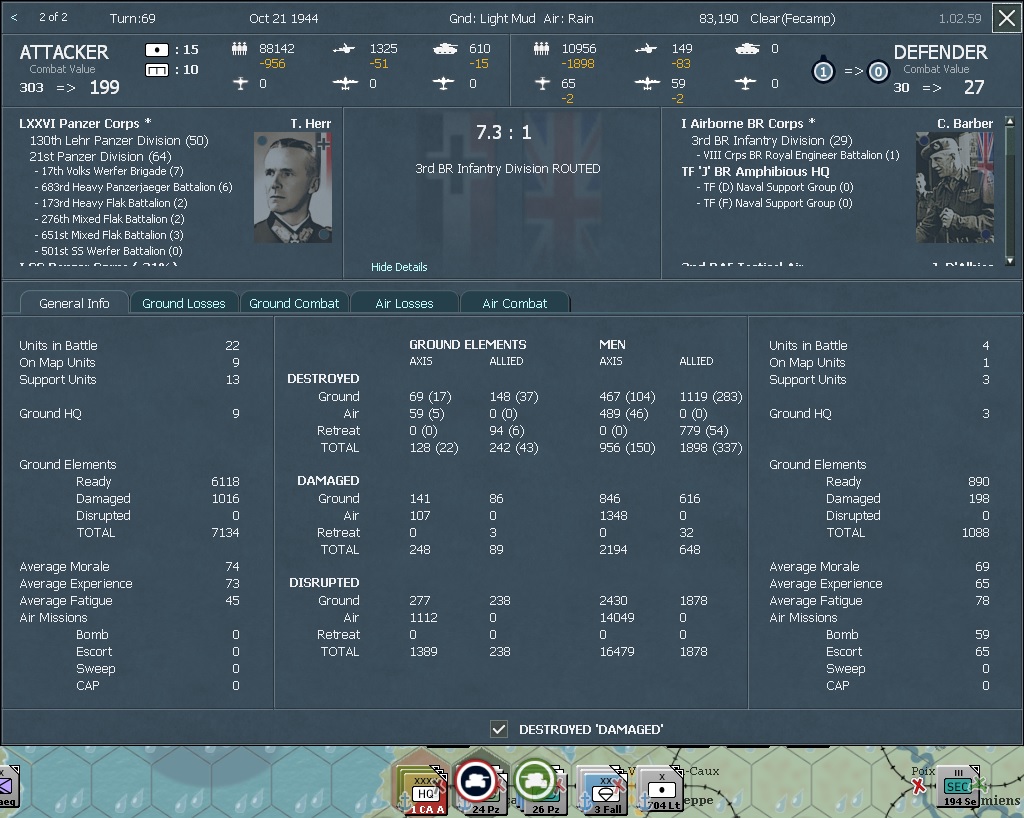Select 173rd Heavy Flak Battalion (2)
This screenshot has width=1024, height=818.
pos(110,203)
